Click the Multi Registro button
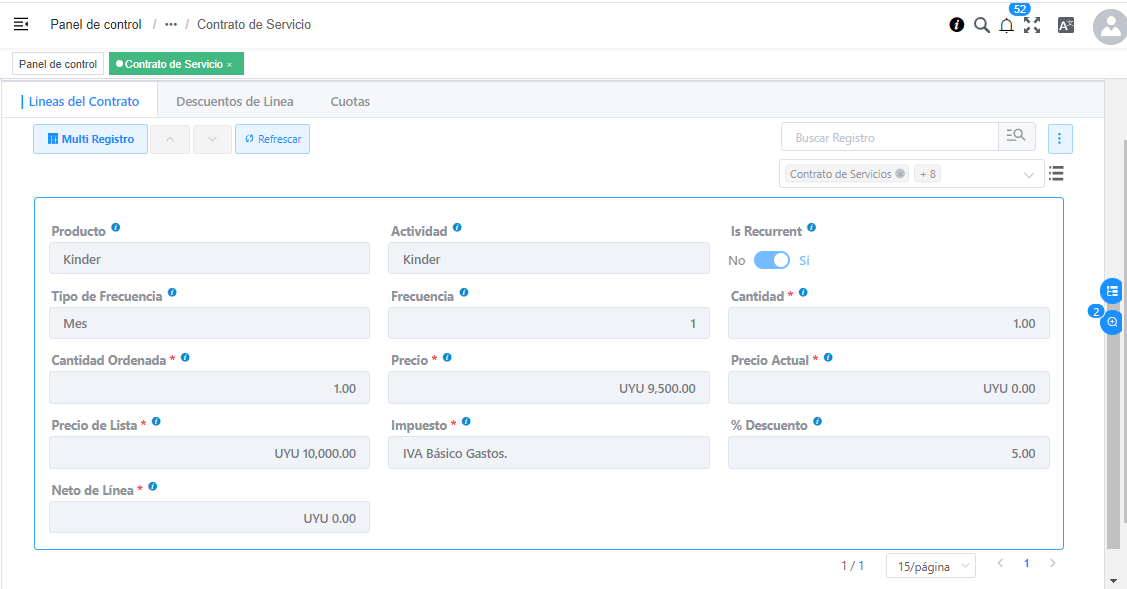Screen dimensions: 1127x589 (x=91, y=139)
